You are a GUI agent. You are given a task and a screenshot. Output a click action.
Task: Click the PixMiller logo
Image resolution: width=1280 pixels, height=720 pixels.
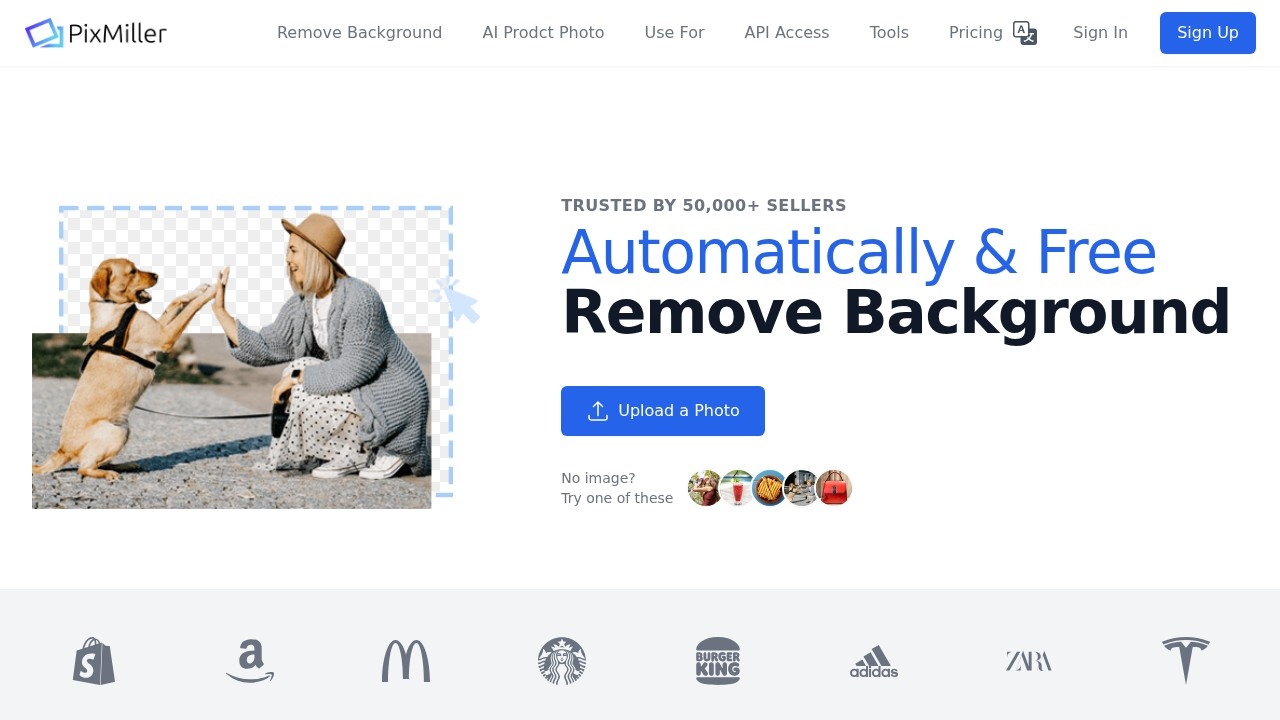pyautogui.click(x=96, y=33)
